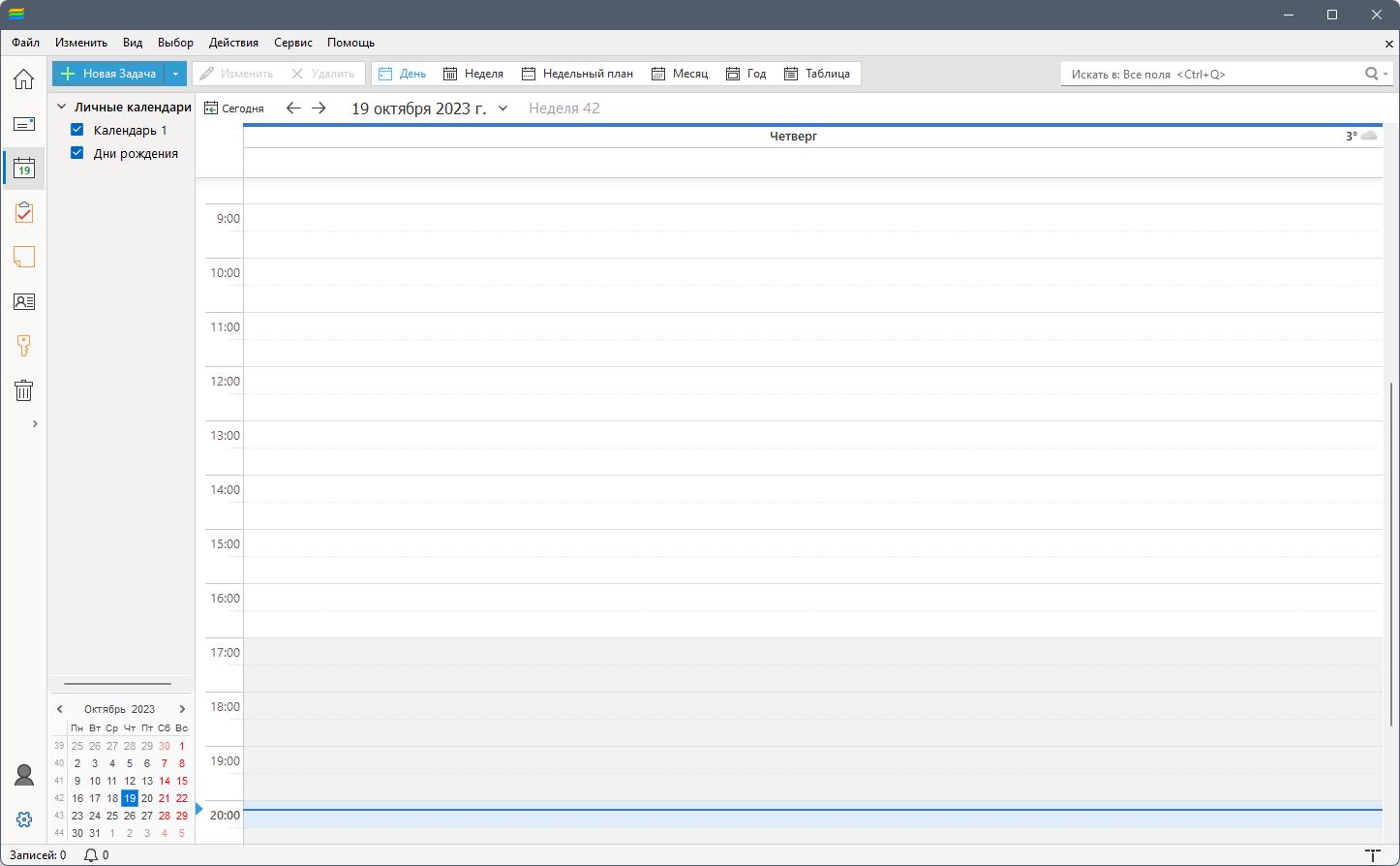Click the user profile icon in the sidebar
The height and width of the screenshot is (866, 1400).
tap(23, 775)
